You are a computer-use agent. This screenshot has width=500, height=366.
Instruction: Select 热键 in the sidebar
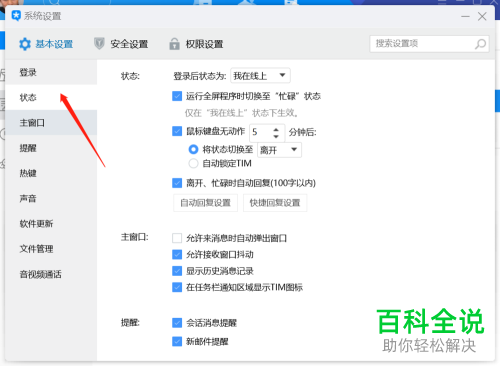pyautogui.click(x=51, y=173)
